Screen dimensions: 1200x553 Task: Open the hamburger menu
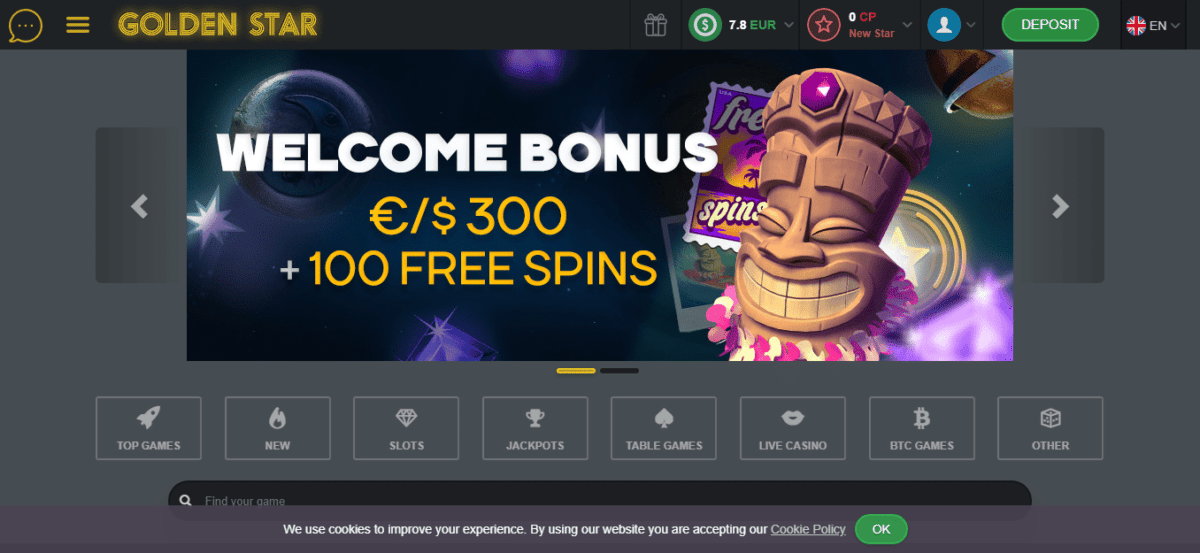tap(78, 25)
